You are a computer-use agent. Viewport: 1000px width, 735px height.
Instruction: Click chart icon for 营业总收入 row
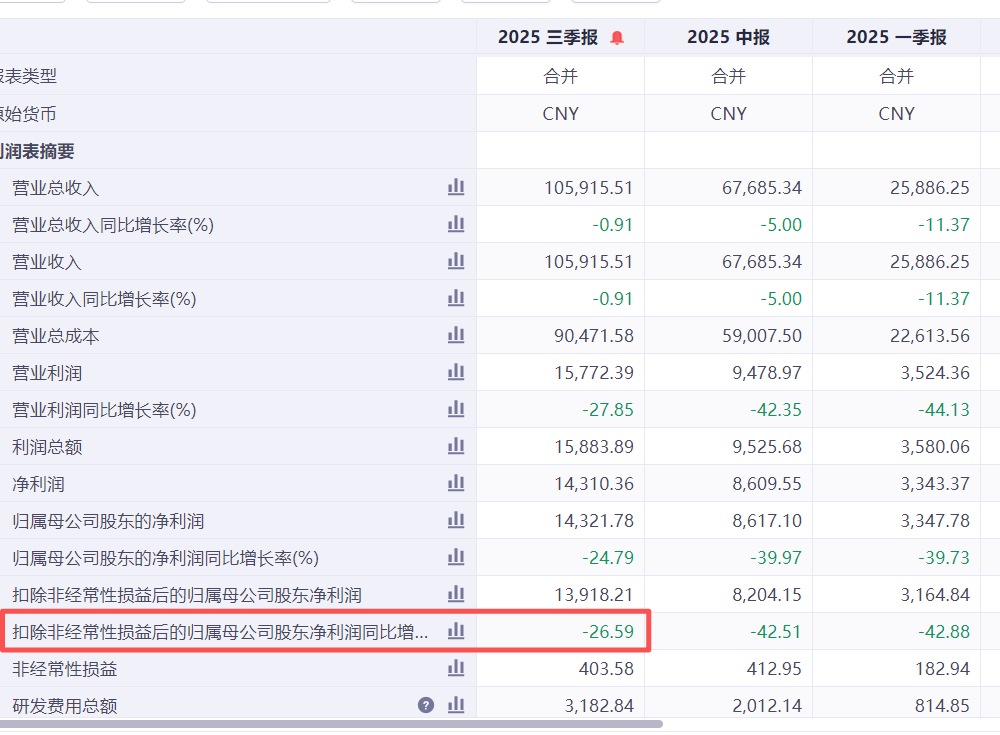click(456, 187)
